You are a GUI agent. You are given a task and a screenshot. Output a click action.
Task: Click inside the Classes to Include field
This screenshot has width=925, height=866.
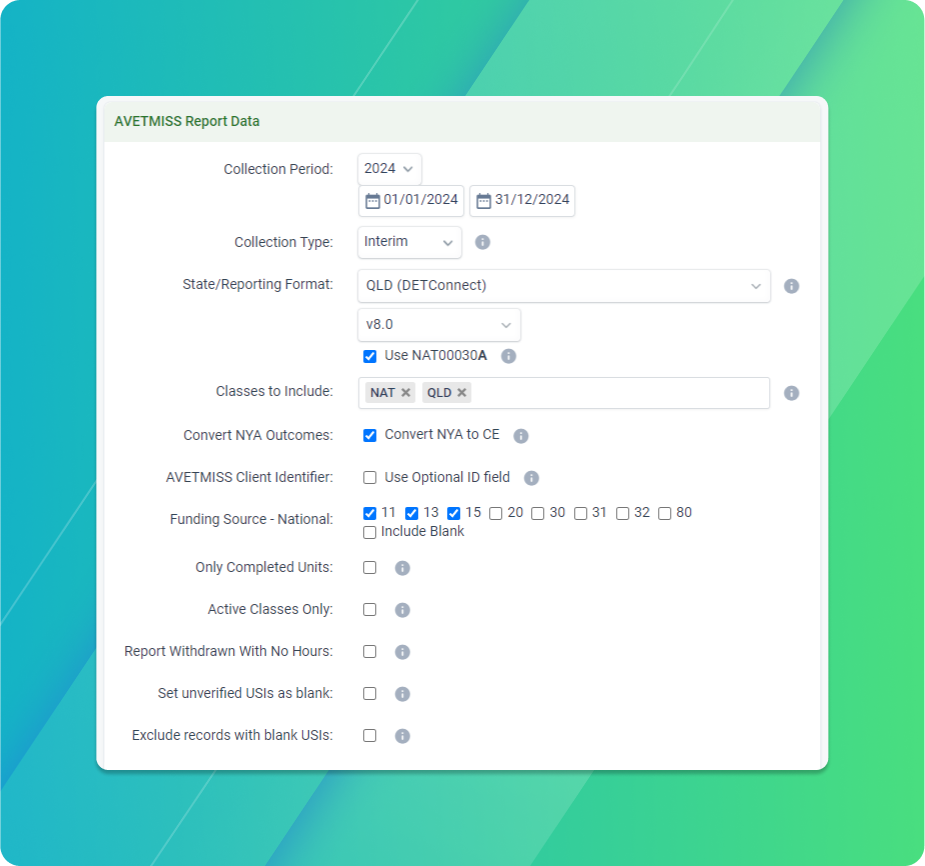click(x=620, y=392)
